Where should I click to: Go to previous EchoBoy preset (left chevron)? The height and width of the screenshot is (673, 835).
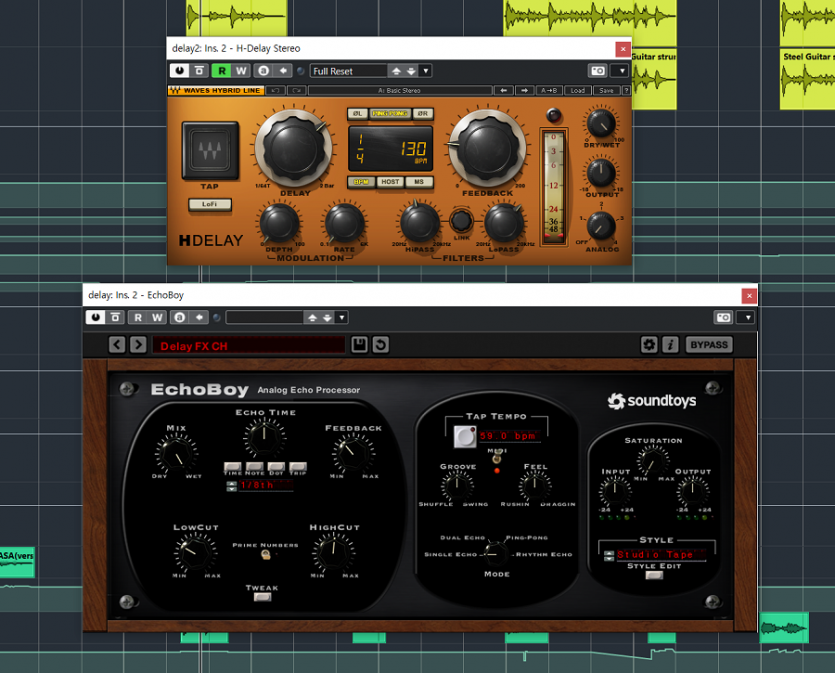[117, 344]
